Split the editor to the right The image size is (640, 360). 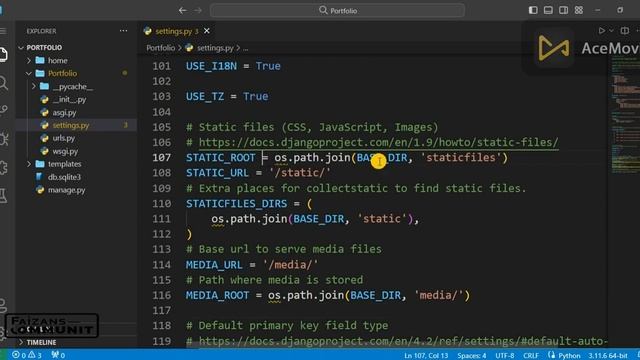click(624, 31)
